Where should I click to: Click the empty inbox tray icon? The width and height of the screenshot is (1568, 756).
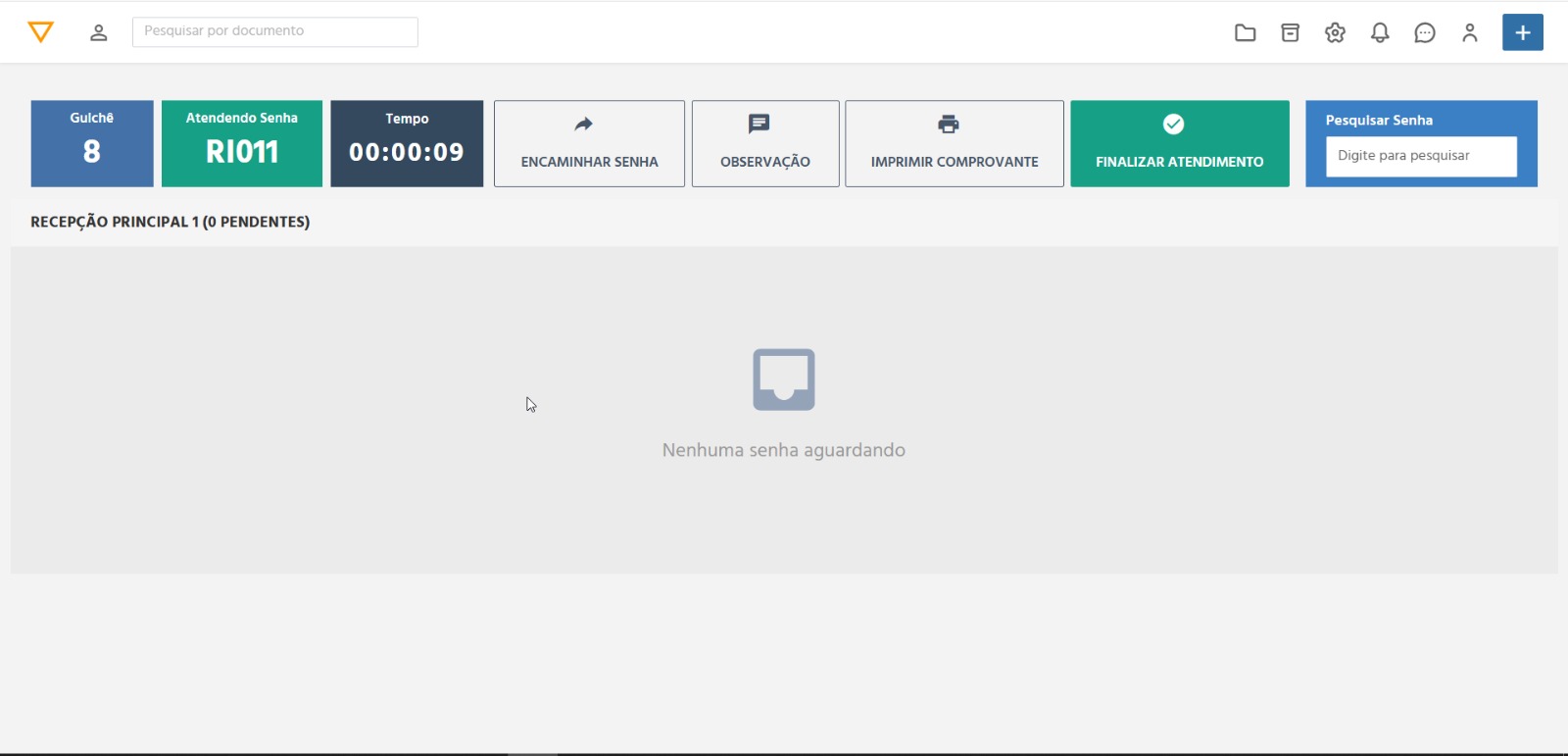click(783, 379)
